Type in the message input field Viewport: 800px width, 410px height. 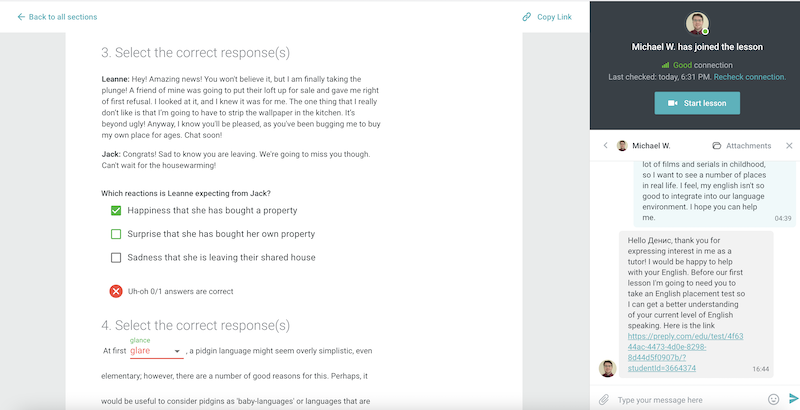pyautogui.click(x=685, y=399)
